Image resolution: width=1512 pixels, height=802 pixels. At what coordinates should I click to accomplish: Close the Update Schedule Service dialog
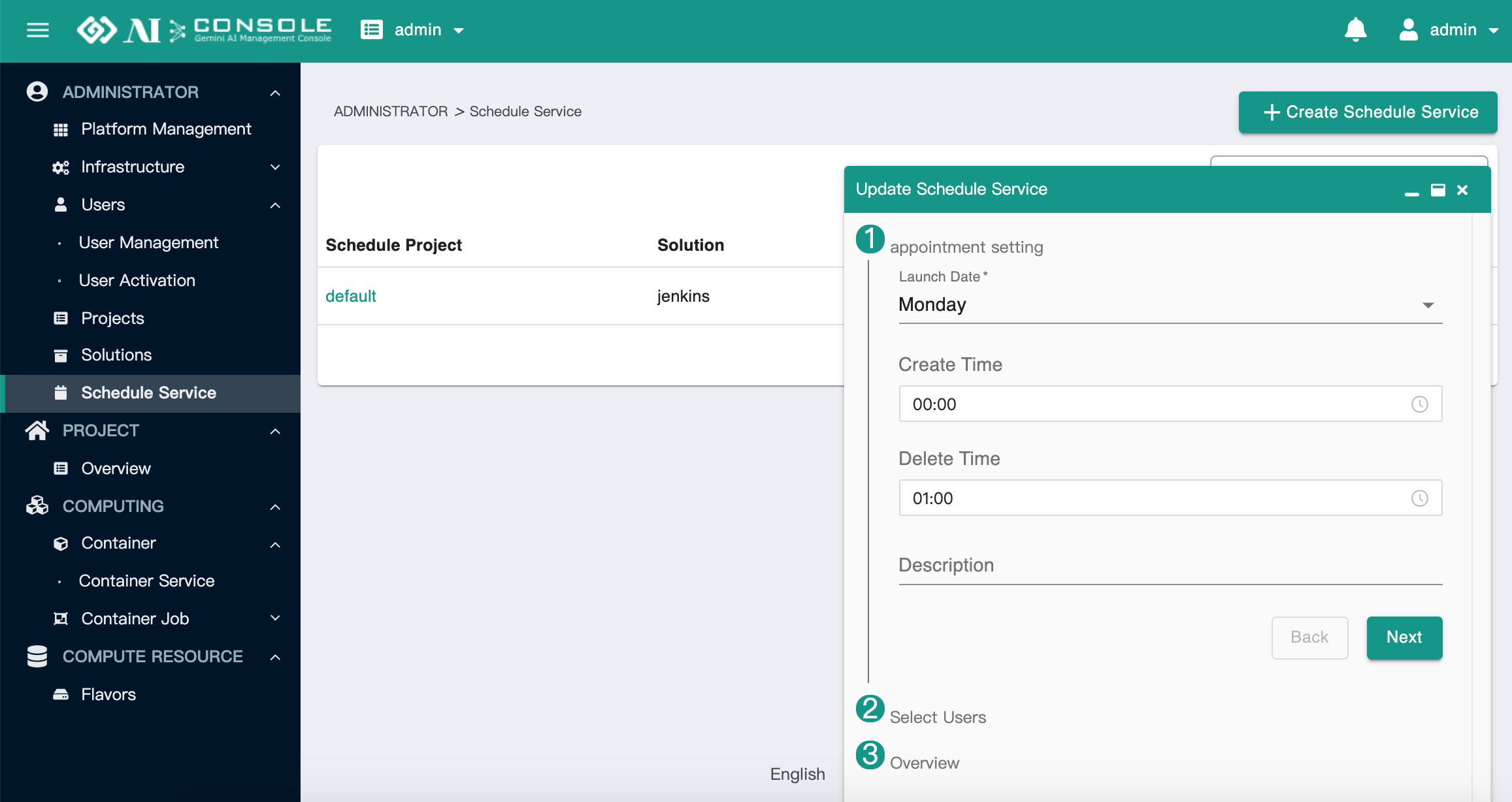[1462, 190]
